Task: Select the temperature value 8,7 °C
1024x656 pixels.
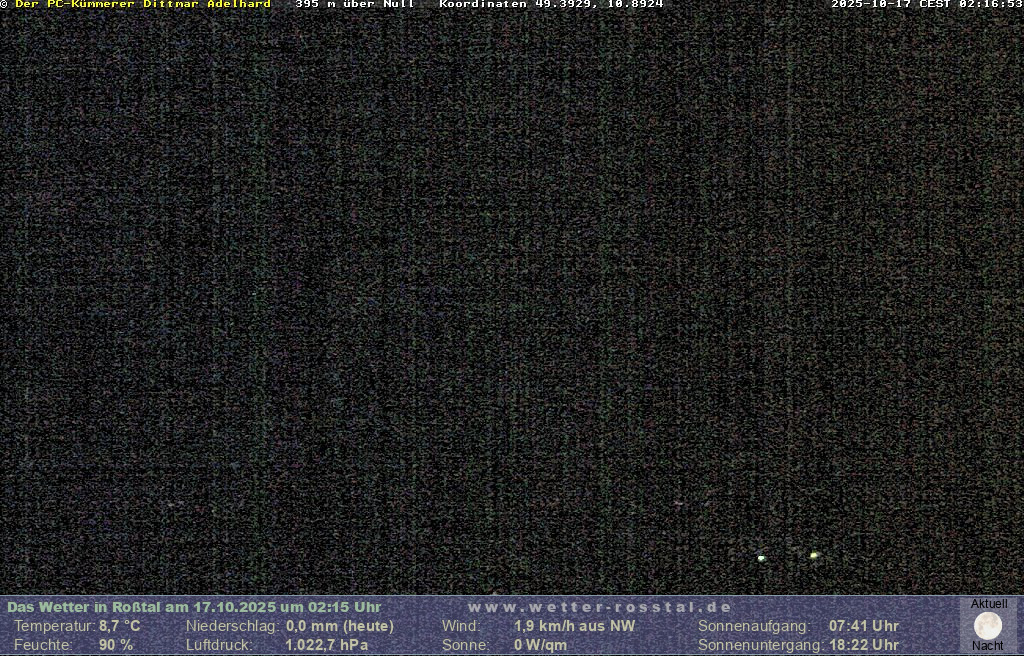Action: [119, 626]
